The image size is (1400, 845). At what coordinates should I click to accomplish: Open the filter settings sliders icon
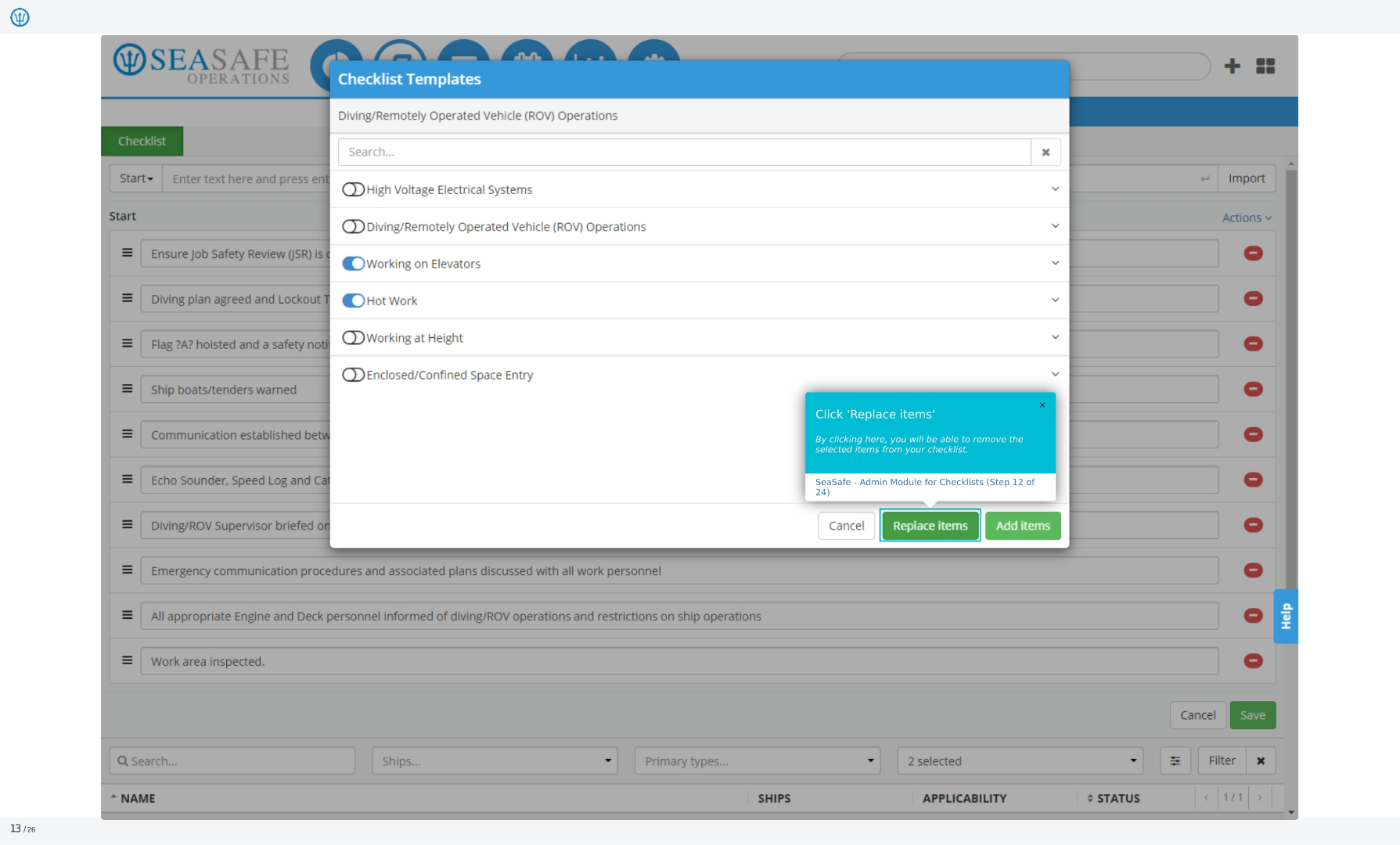(x=1175, y=760)
